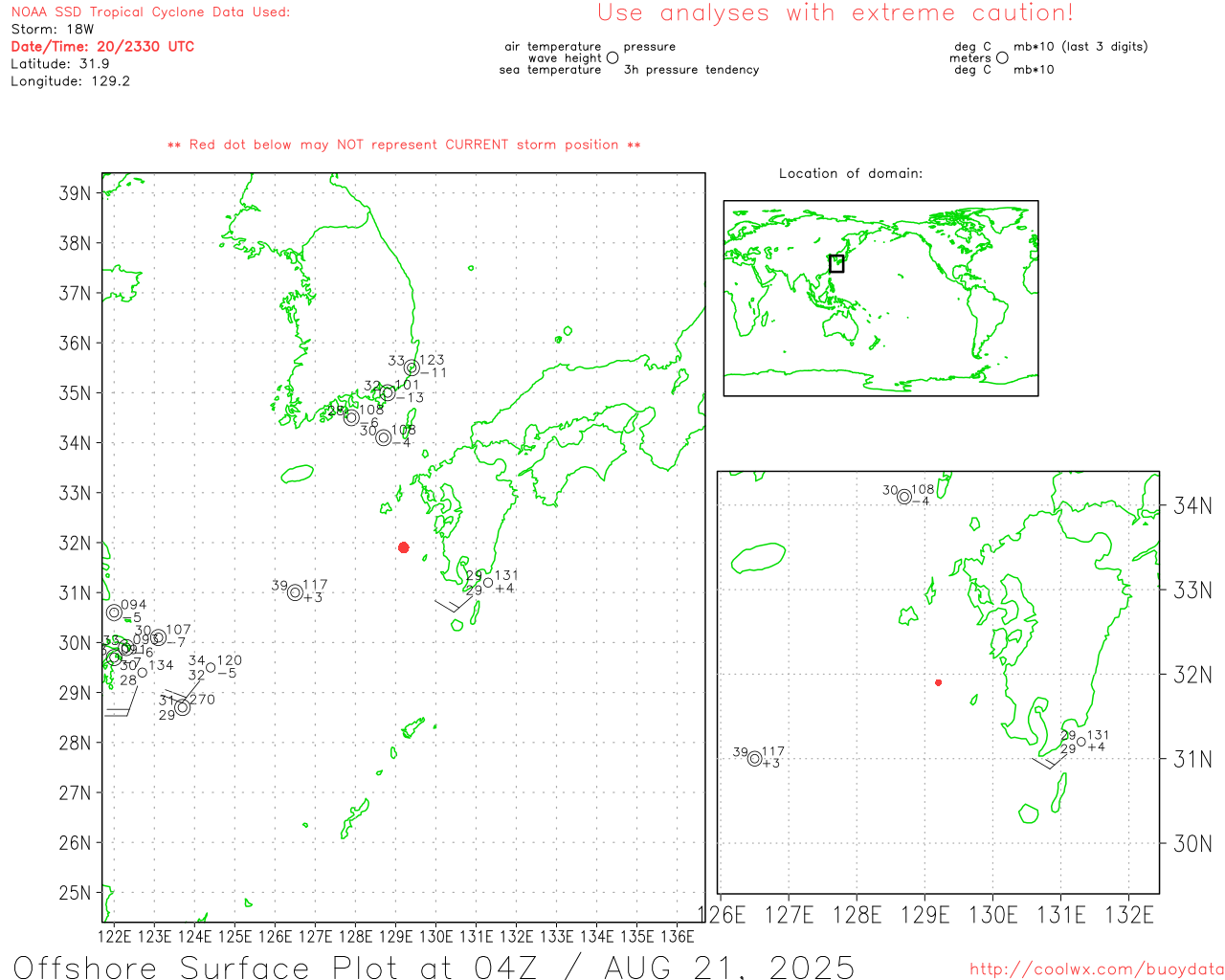Click the station marker labeled 30 107 -7
This screenshot has height=980, width=1225.
pos(159,637)
